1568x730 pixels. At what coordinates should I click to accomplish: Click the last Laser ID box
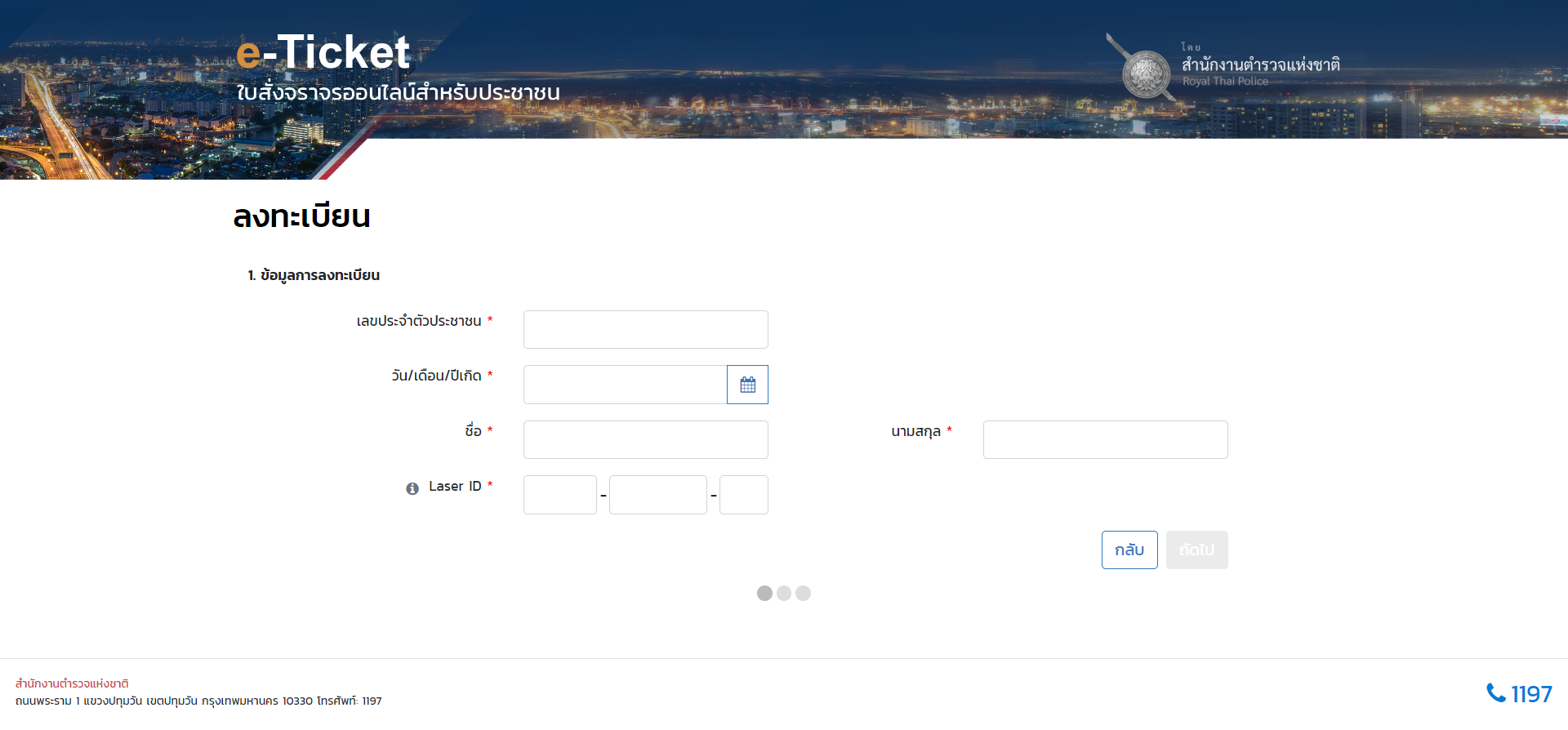pos(743,495)
